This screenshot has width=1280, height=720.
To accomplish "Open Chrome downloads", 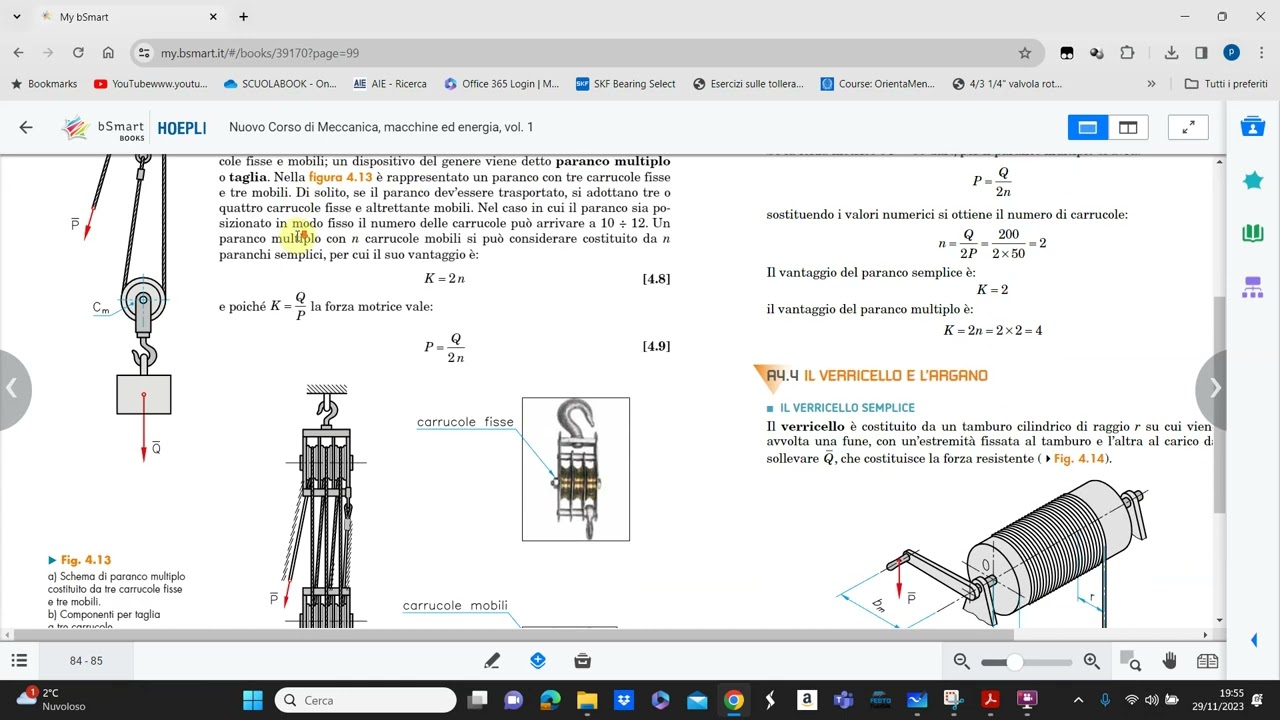I will [1172, 53].
